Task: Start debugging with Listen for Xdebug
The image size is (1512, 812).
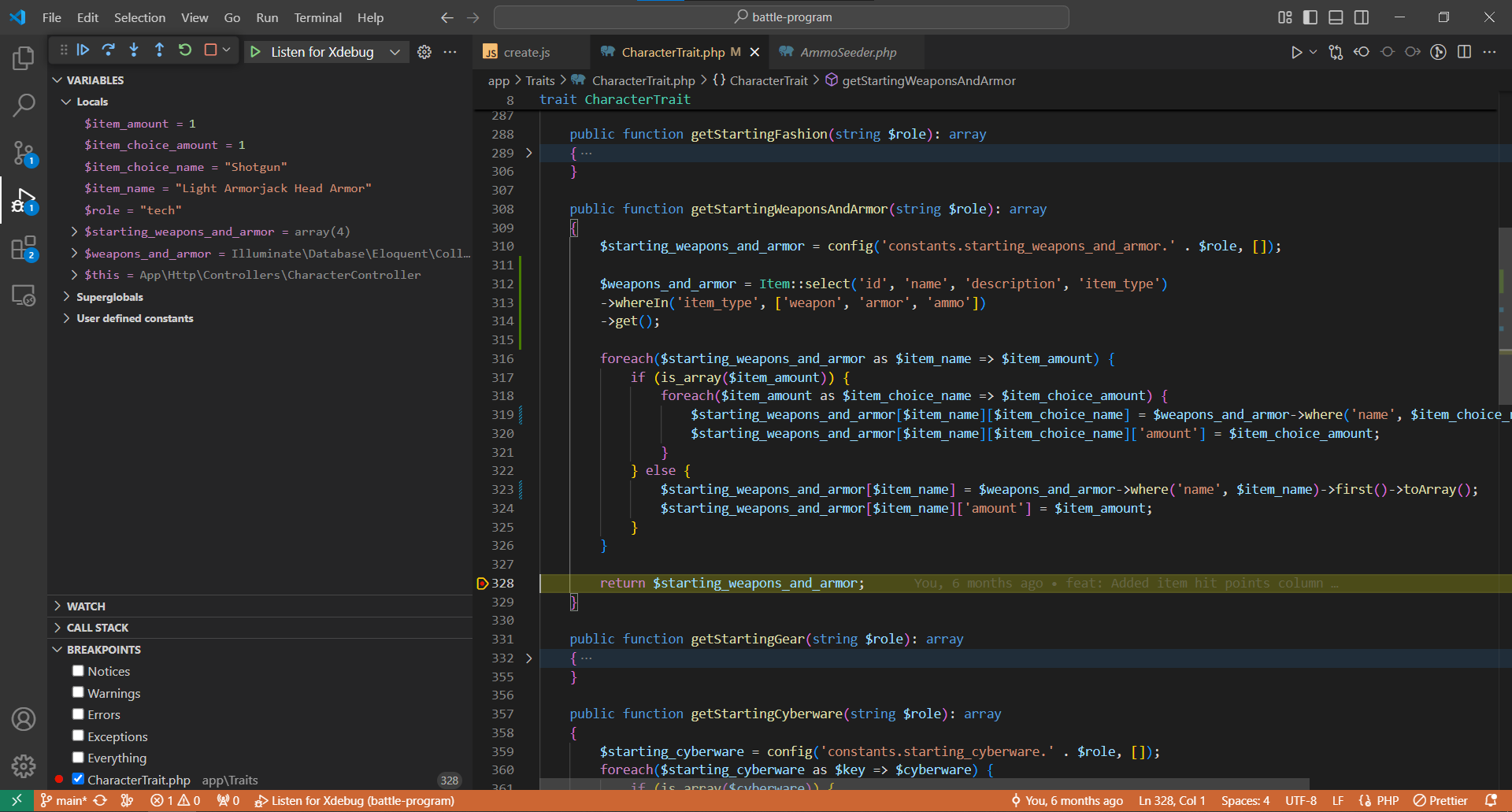Action: [x=254, y=52]
